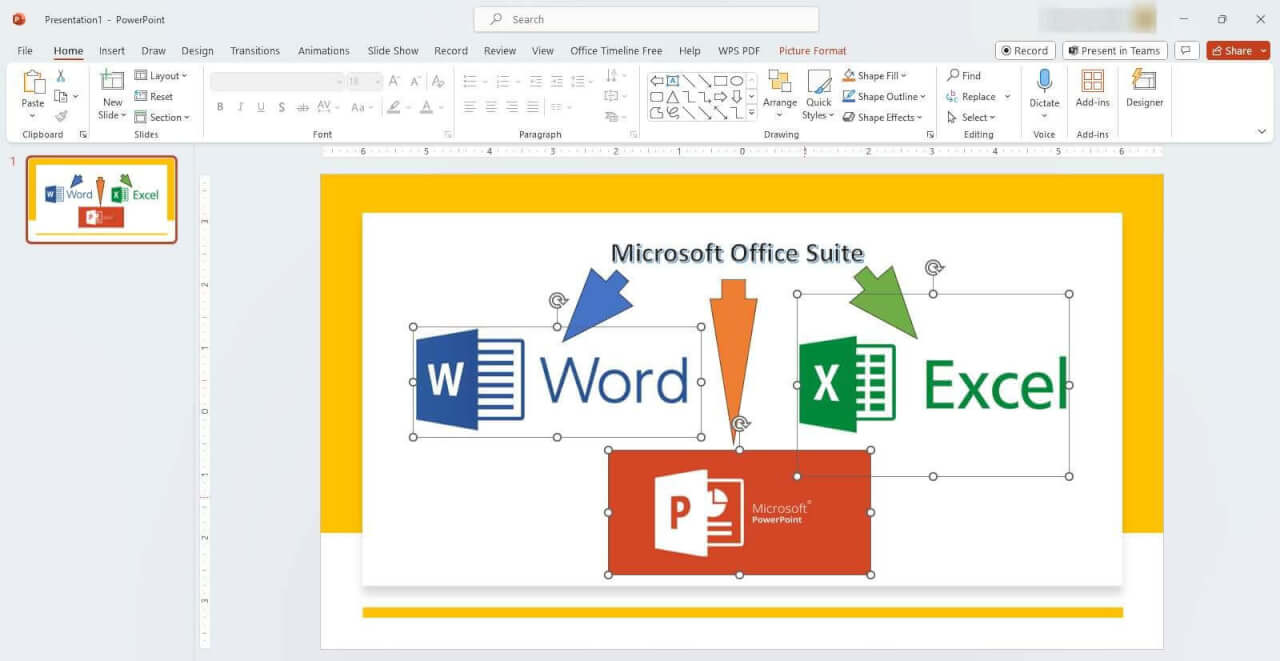1280x661 pixels.
Task: Switch to the Insert tab
Action: [112, 51]
